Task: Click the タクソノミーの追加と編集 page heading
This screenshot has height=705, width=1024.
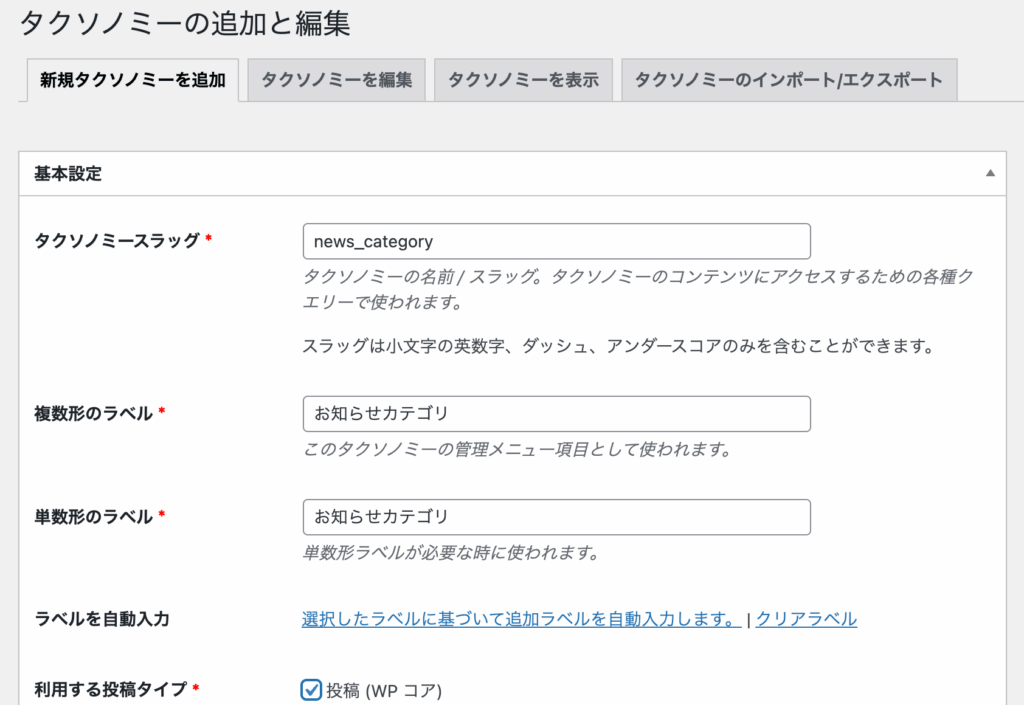Action: point(185,24)
